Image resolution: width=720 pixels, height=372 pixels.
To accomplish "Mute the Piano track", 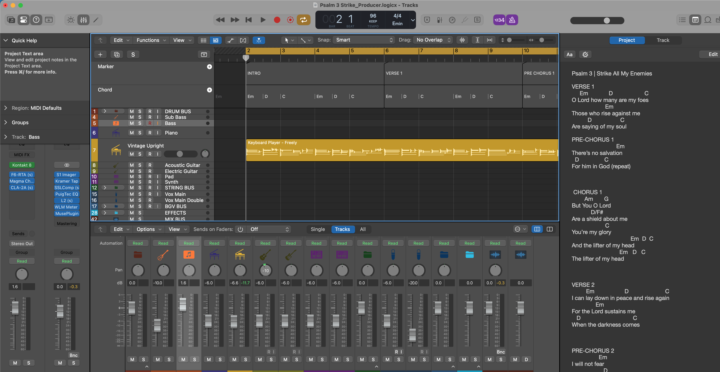I will pyautogui.click(x=132, y=133).
